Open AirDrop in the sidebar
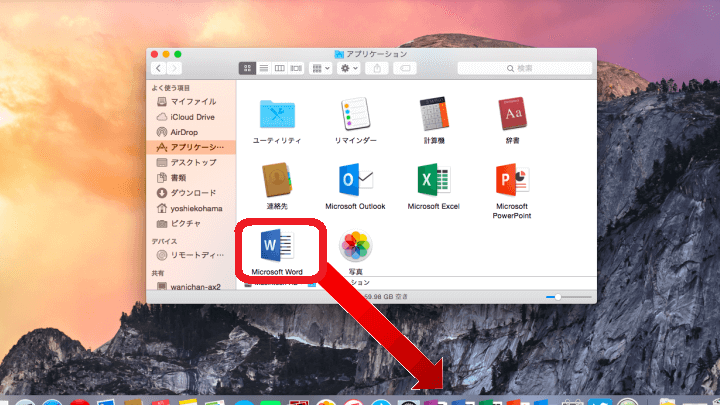 click(191, 132)
